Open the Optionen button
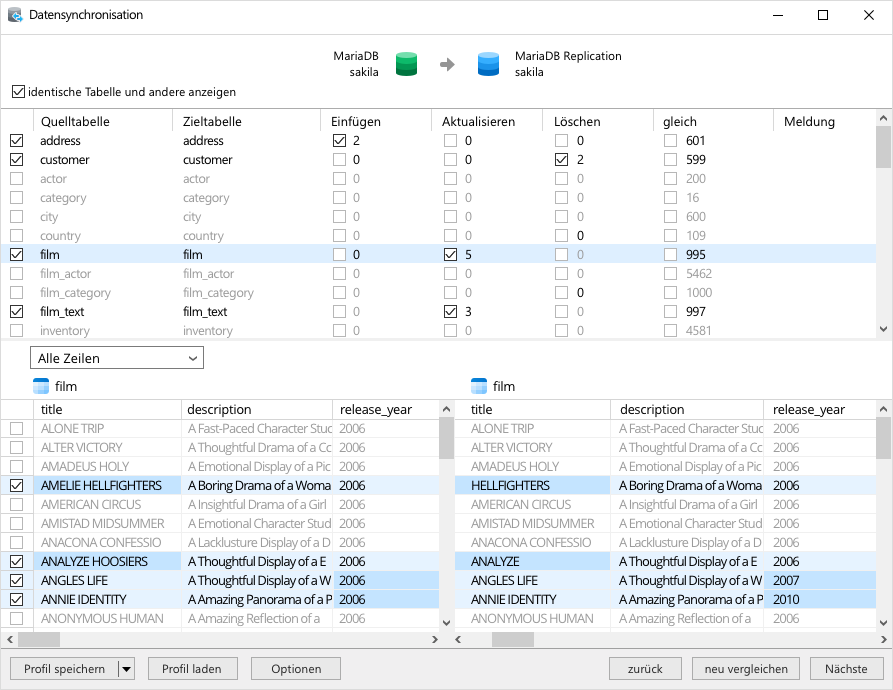The image size is (893, 690). (296, 669)
